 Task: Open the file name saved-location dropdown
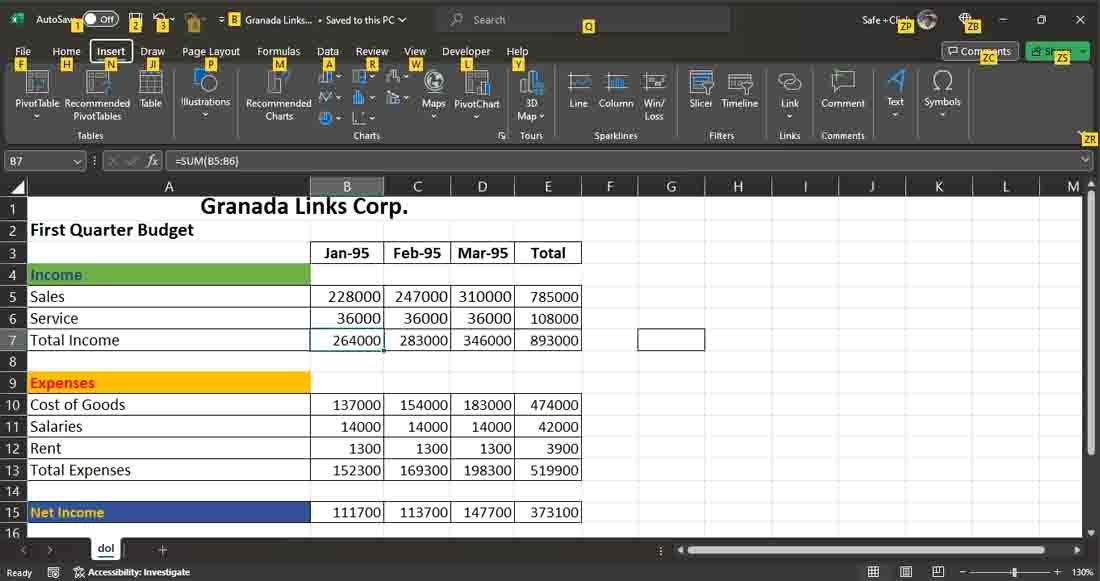click(402, 20)
